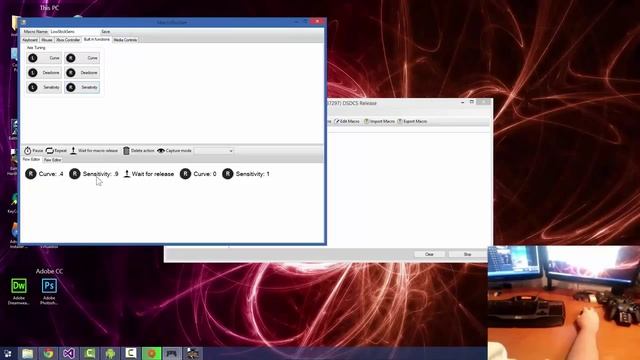Switch to the Xbox Controller tab
The width and height of the screenshot is (640, 360).
(x=68, y=40)
